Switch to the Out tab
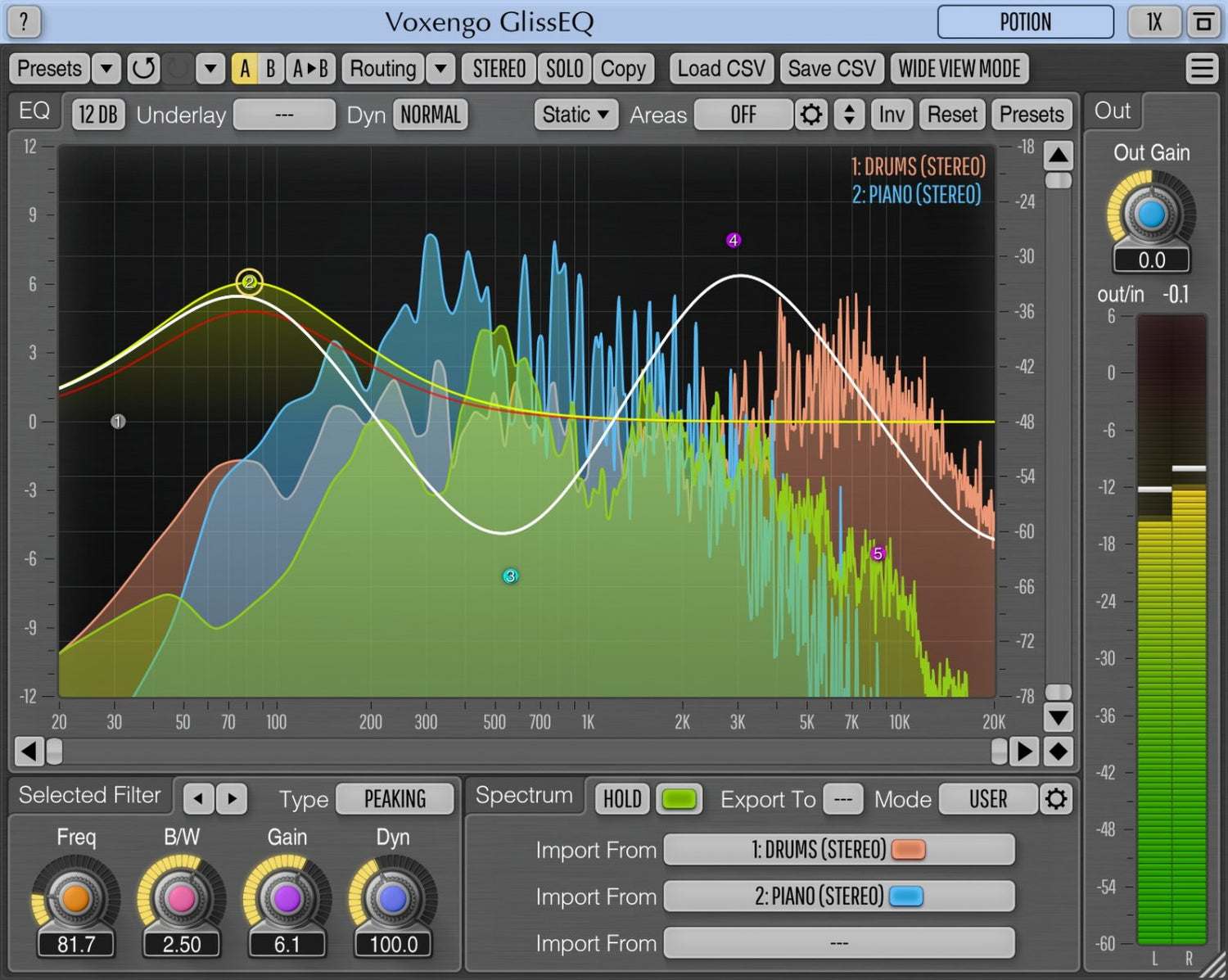The image size is (1228, 980). [1113, 111]
